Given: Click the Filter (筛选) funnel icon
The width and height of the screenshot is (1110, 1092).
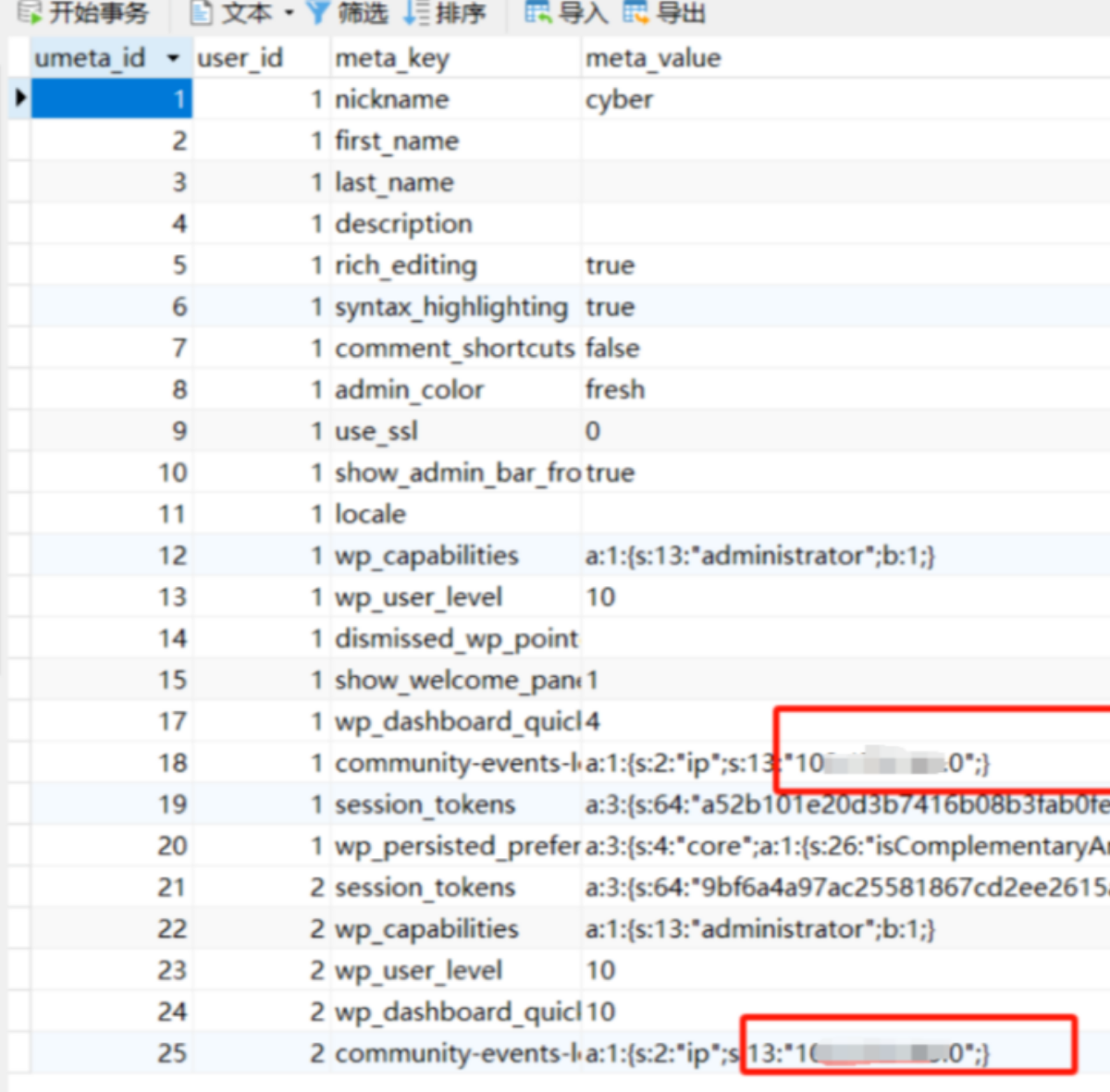Looking at the screenshot, I should tap(317, 12).
